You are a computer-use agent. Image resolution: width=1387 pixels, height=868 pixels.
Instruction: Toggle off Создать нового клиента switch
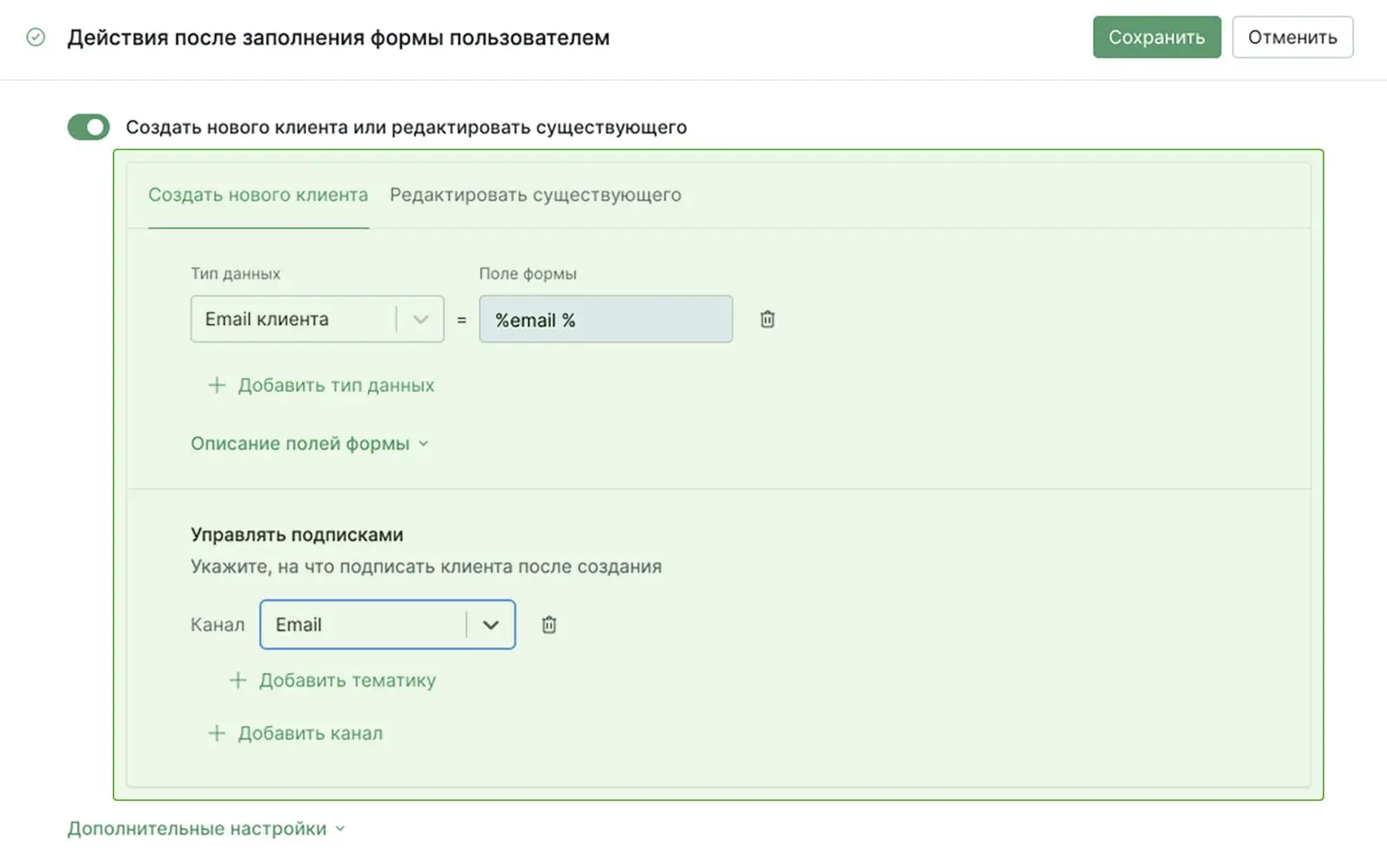88,127
